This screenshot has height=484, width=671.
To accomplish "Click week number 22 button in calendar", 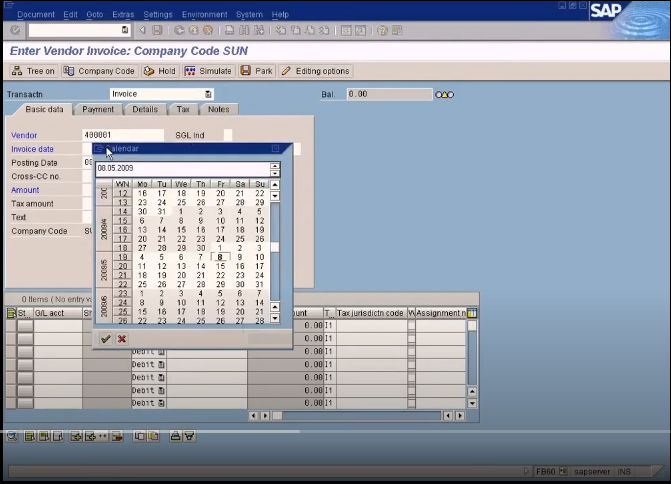I will (122, 285).
